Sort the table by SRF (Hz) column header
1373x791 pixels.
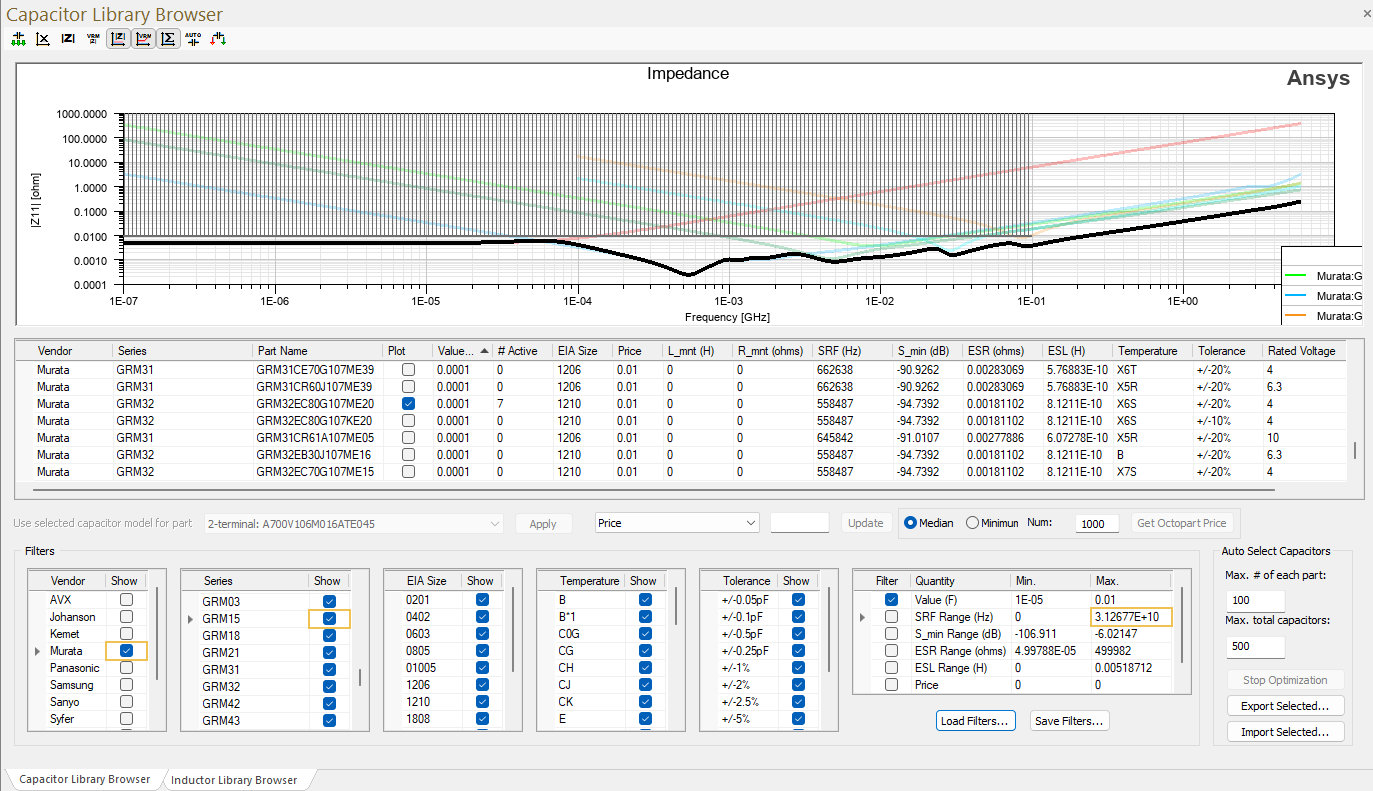click(852, 351)
